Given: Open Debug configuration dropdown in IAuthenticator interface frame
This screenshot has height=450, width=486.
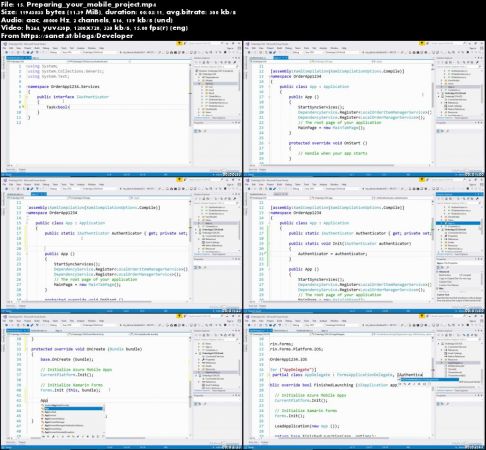Looking at the screenshot, I should point(55,53).
